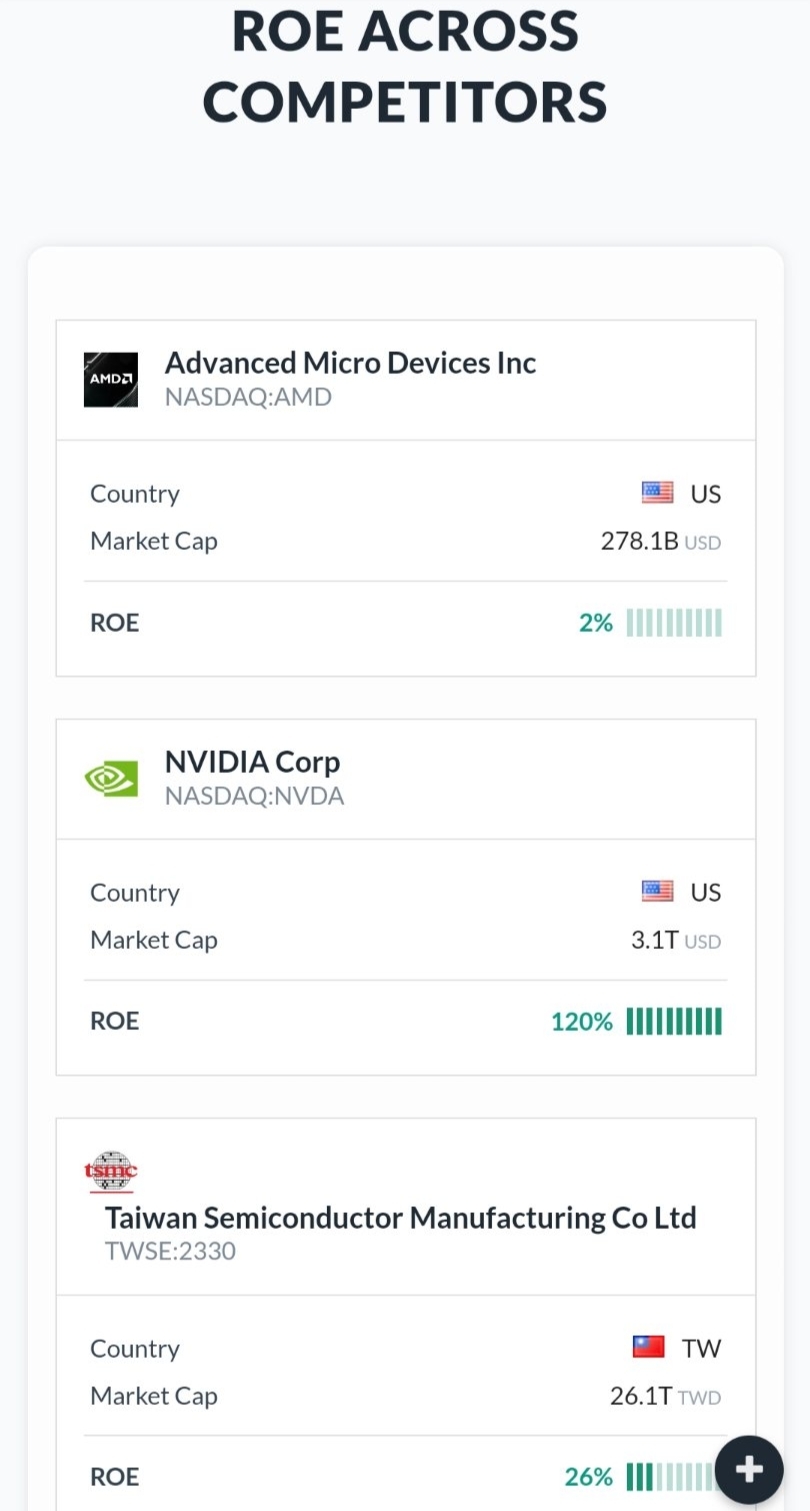
Task: Click the AMD company logo
Action: [111, 379]
